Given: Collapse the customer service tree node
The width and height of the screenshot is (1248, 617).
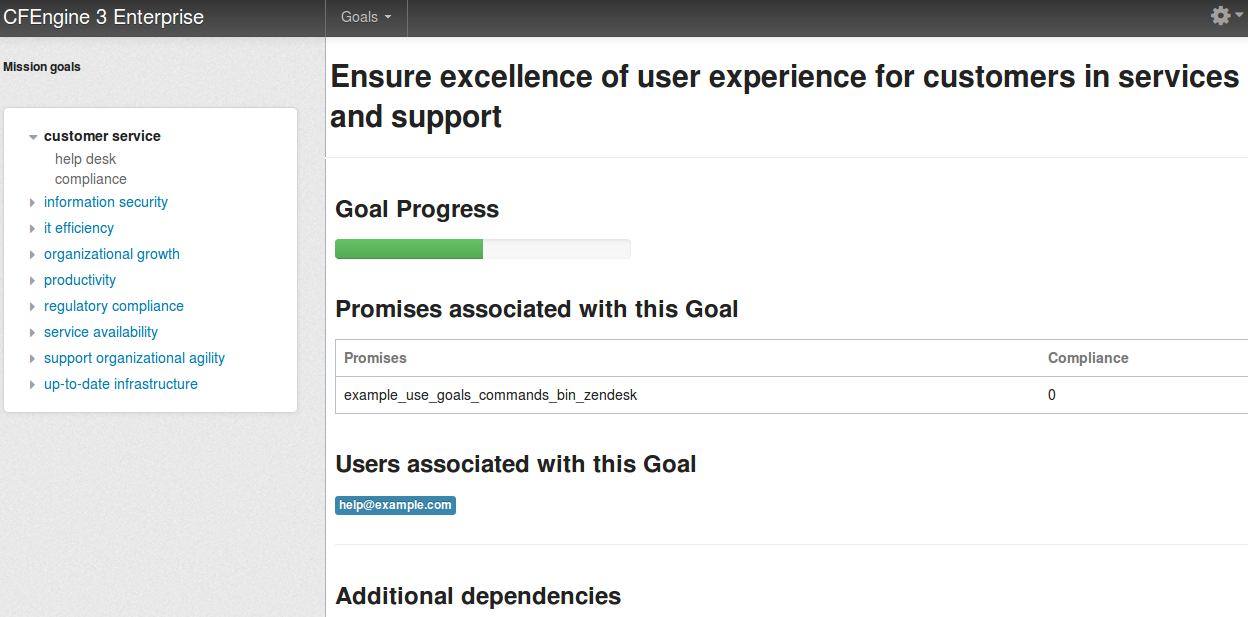Looking at the screenshot, I should click(x=33, y=137).
